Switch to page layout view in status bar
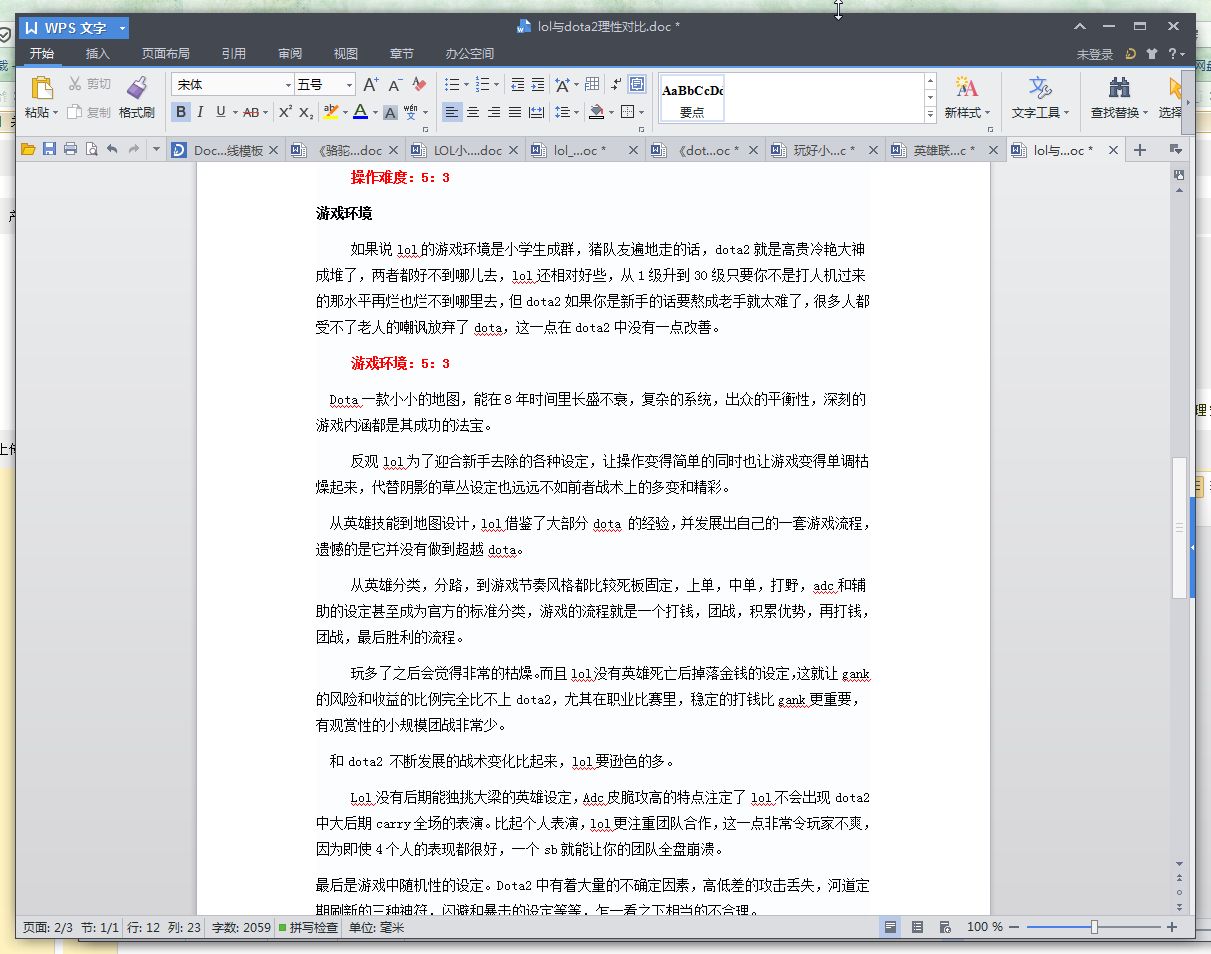The height and width of the screenshot is (954, 1211). pos(890,928)
